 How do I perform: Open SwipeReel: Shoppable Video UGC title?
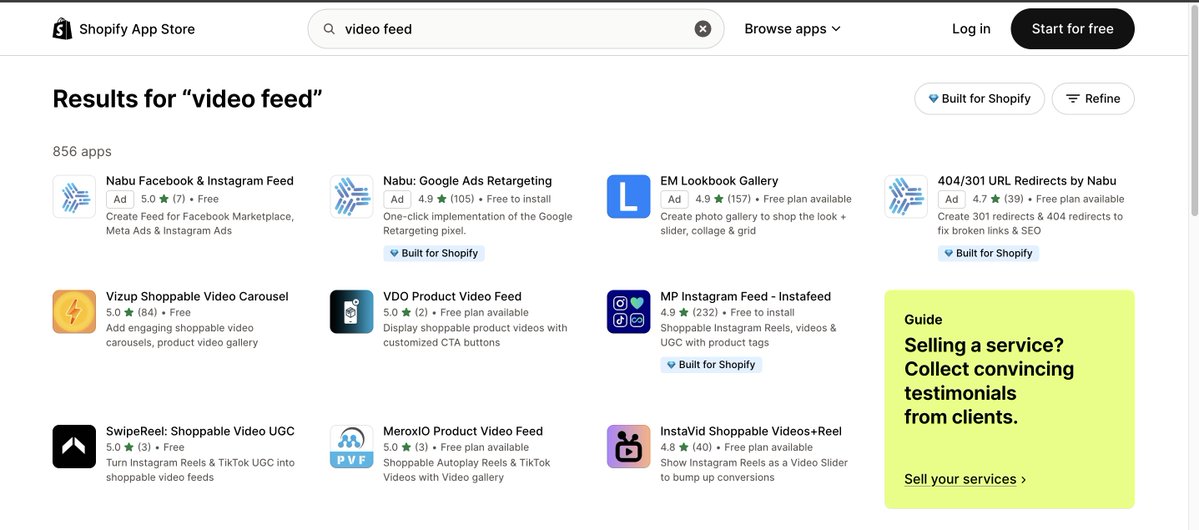[200, 431]
